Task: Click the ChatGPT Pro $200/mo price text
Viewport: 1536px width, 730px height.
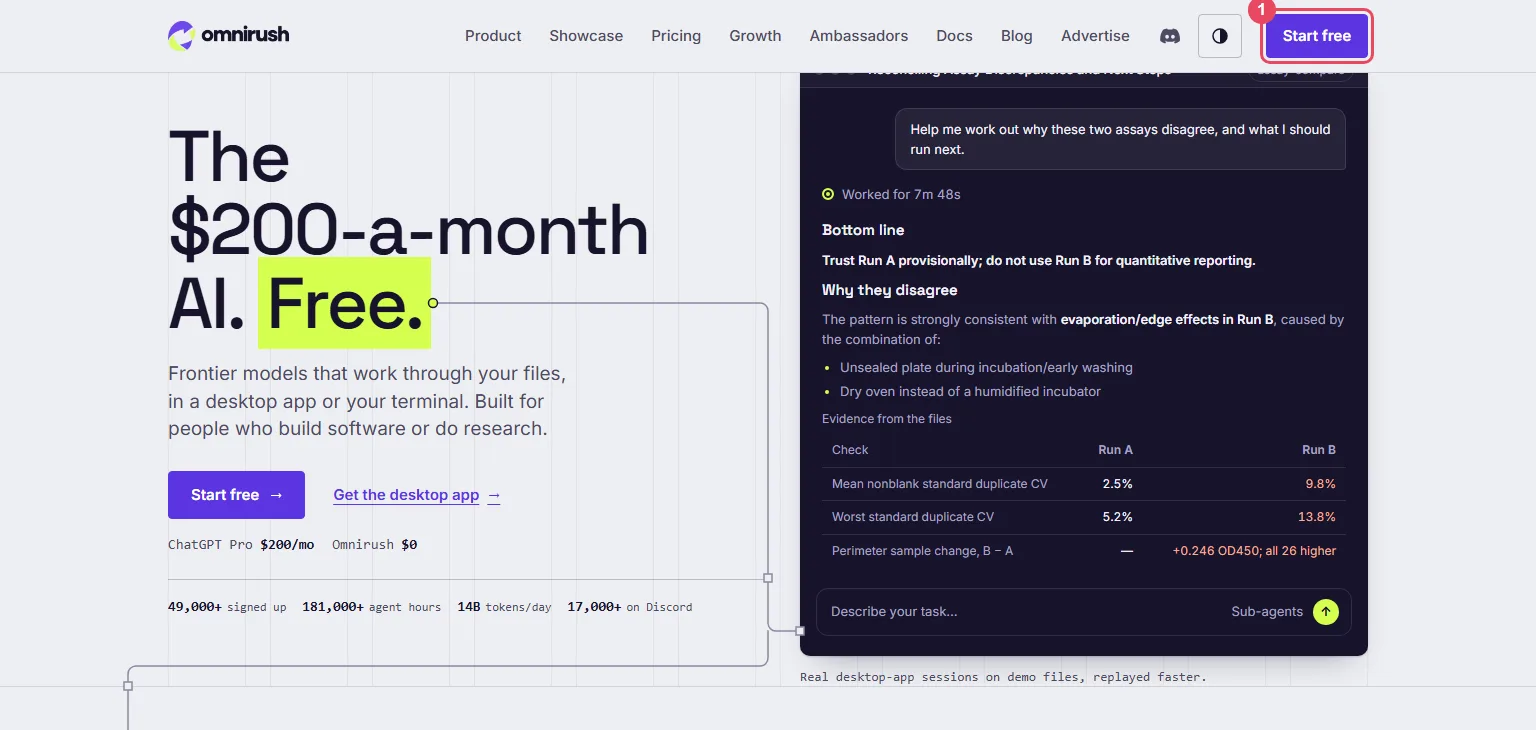Action: [241, 545]
